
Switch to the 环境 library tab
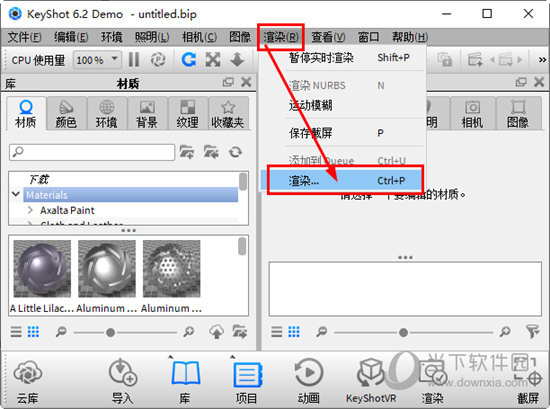pyautogui.click(x=107, y=114)
